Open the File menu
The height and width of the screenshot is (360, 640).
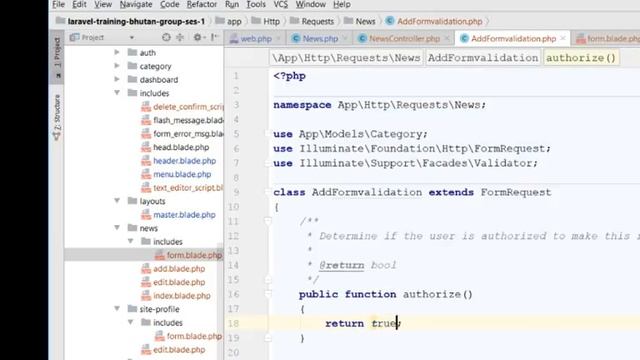[58, 4]
